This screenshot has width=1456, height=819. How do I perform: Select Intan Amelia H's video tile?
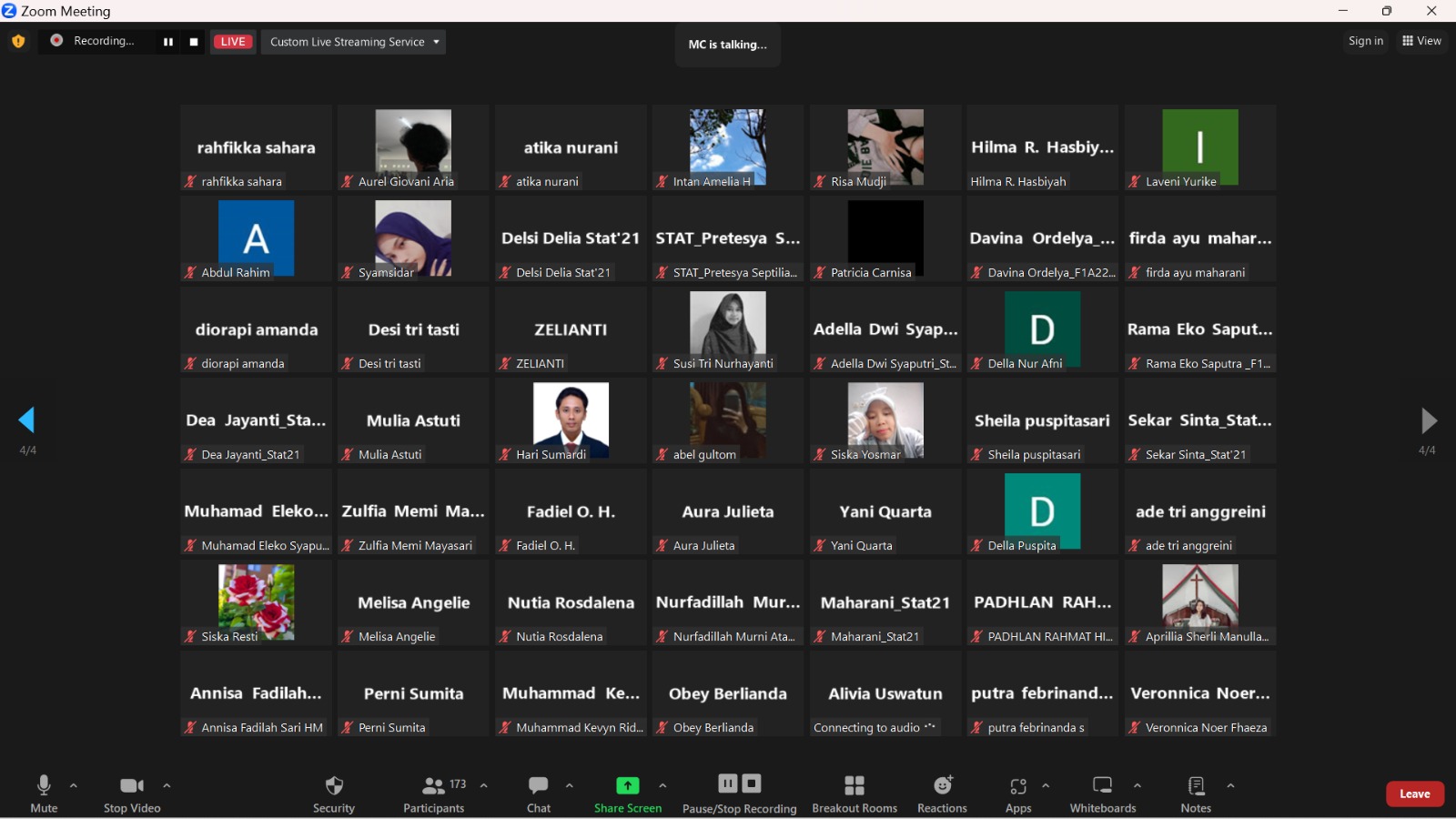[x=728, y=147]
